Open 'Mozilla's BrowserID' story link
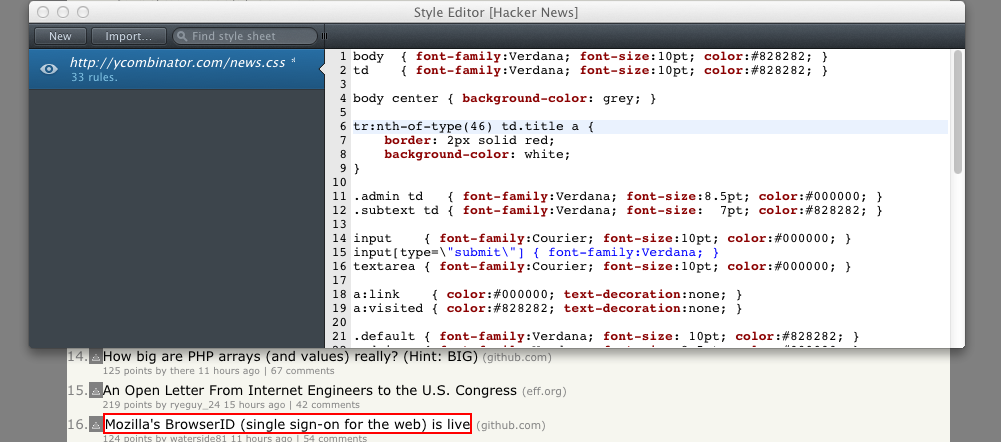1001x442 pixels. pyautogui.click(x=288, y=424)
